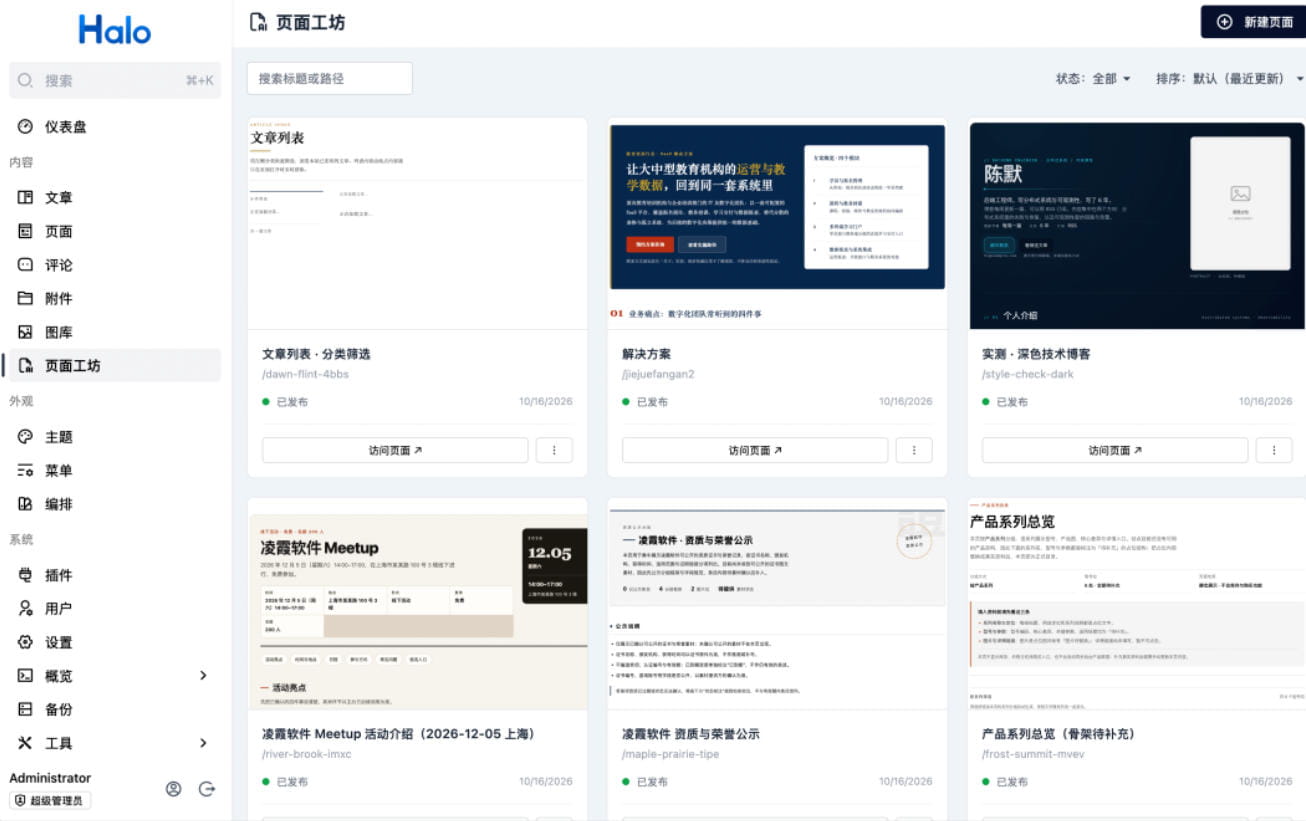1306x821 pixels.
Task: Click the 新建页面 button
Action: 1254,22
